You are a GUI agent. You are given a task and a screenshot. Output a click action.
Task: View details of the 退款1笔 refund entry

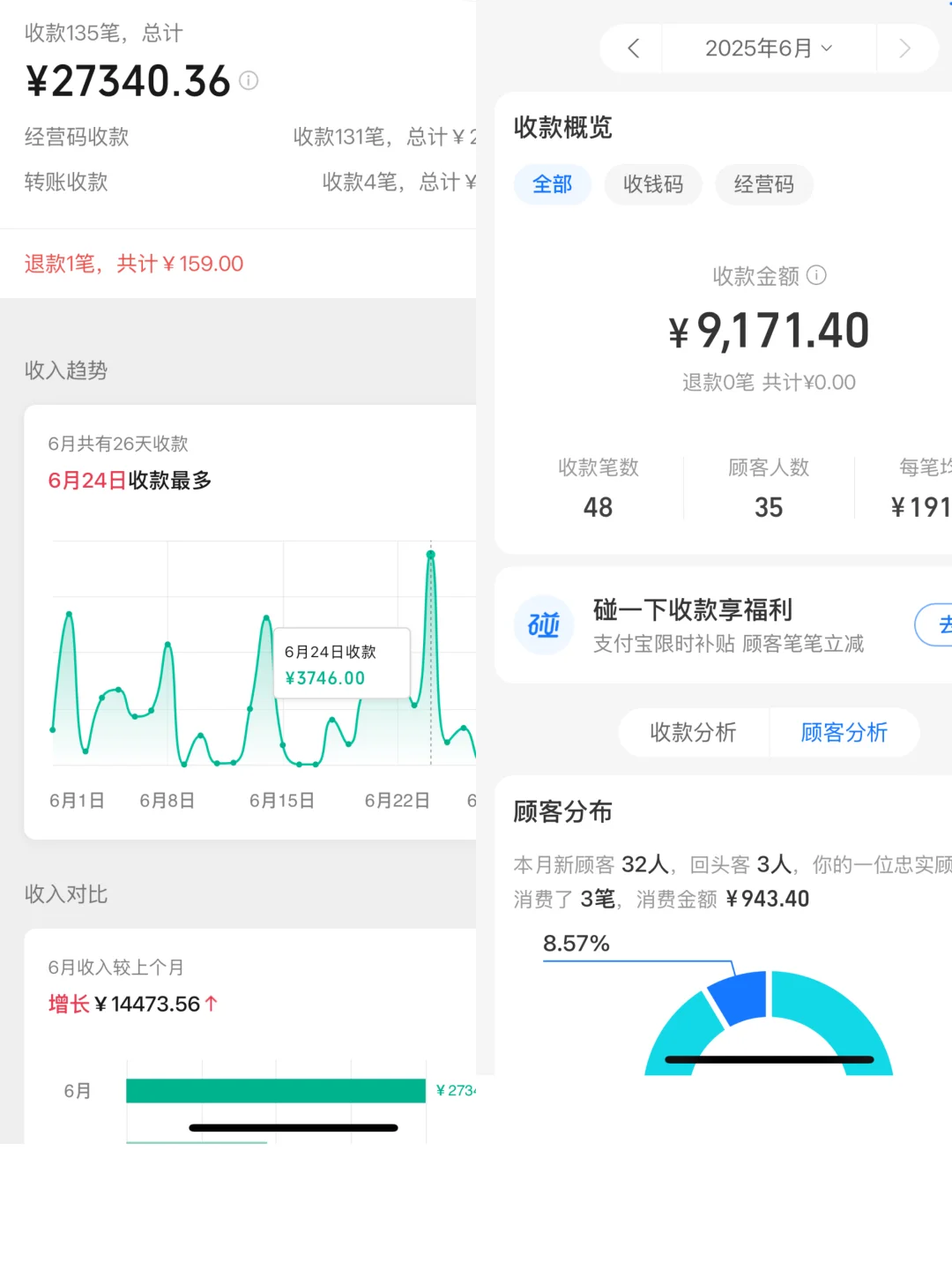tap(130, 263)
